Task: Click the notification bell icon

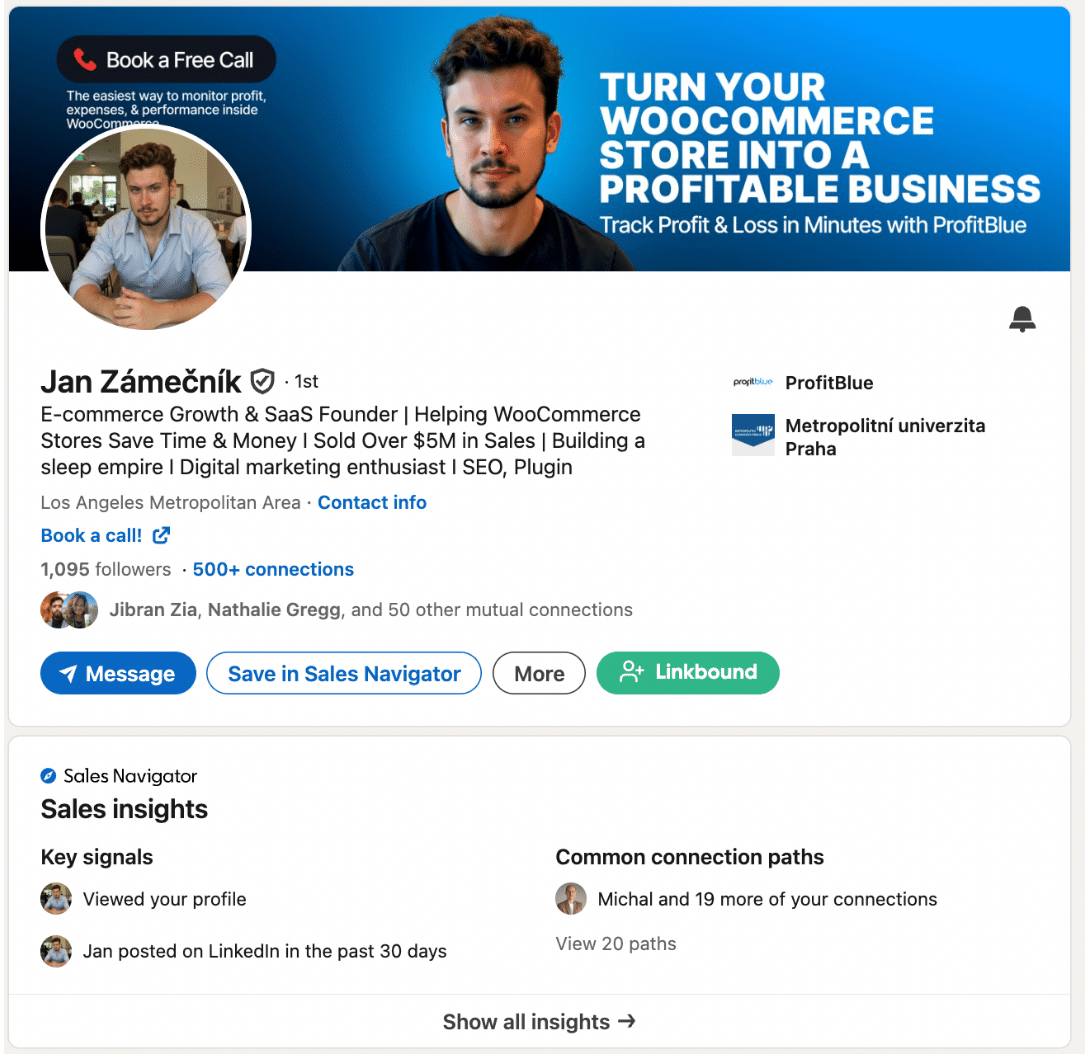Action: [x=1022, y=319]
